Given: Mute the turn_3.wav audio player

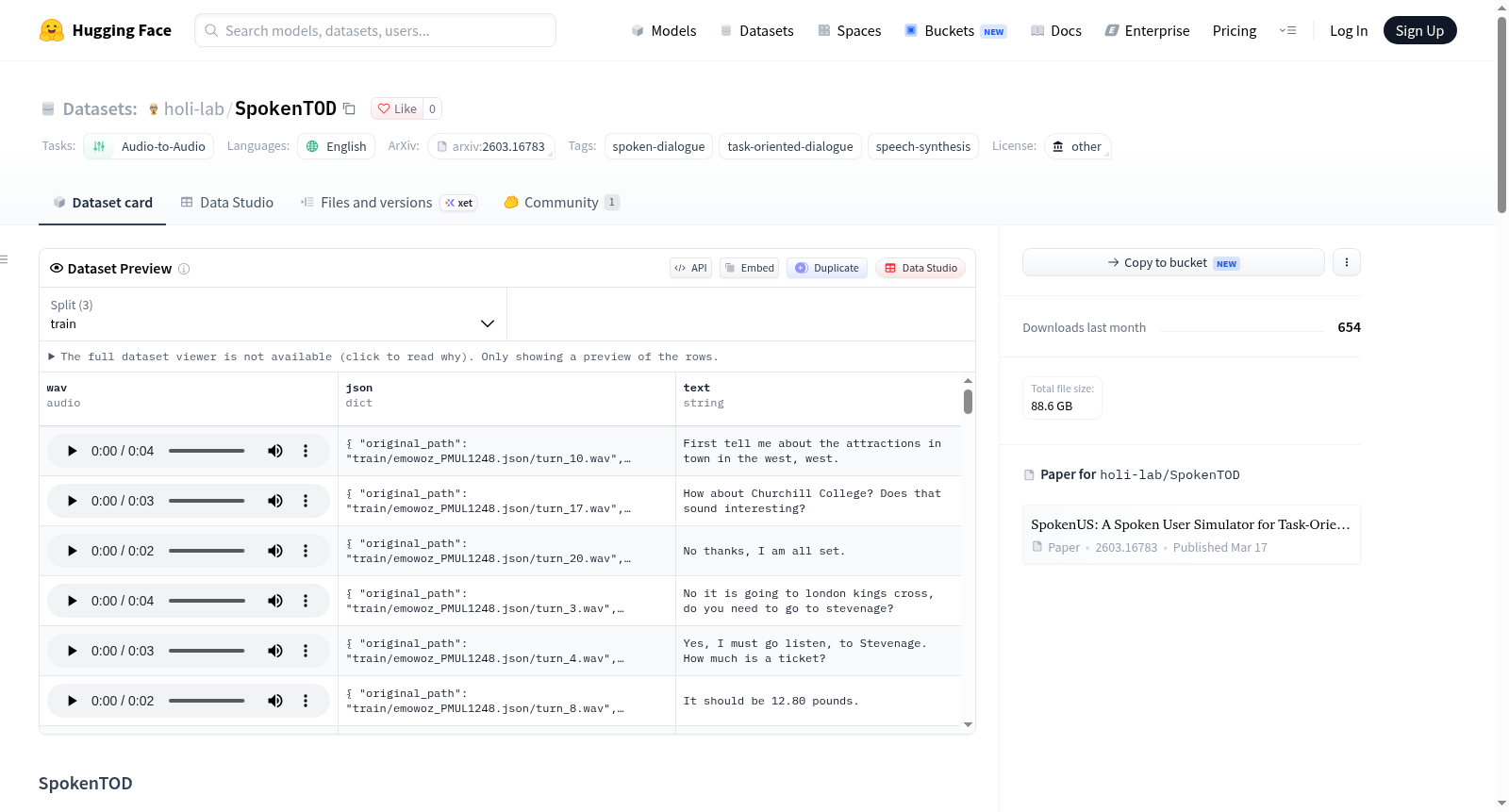Looking at the screenshot, I should (275, 601).
